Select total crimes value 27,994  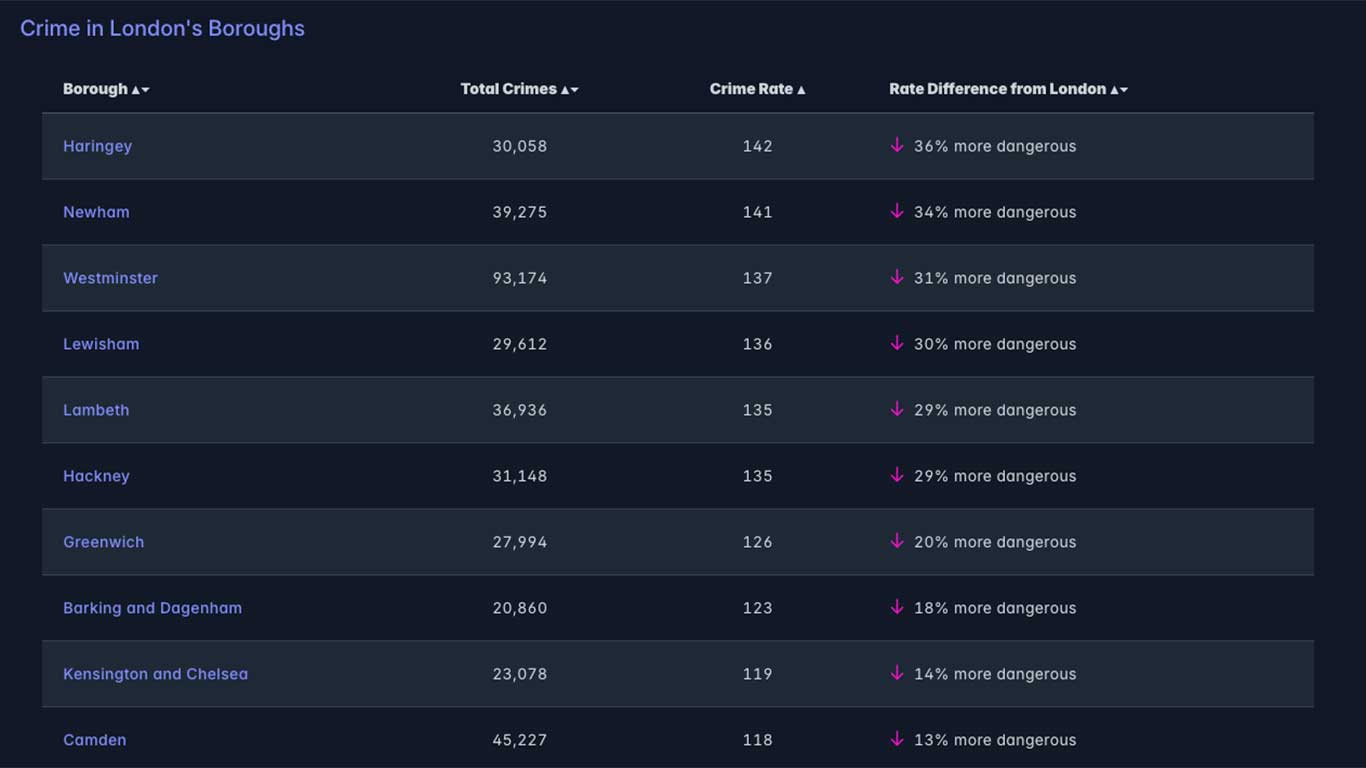519,542
